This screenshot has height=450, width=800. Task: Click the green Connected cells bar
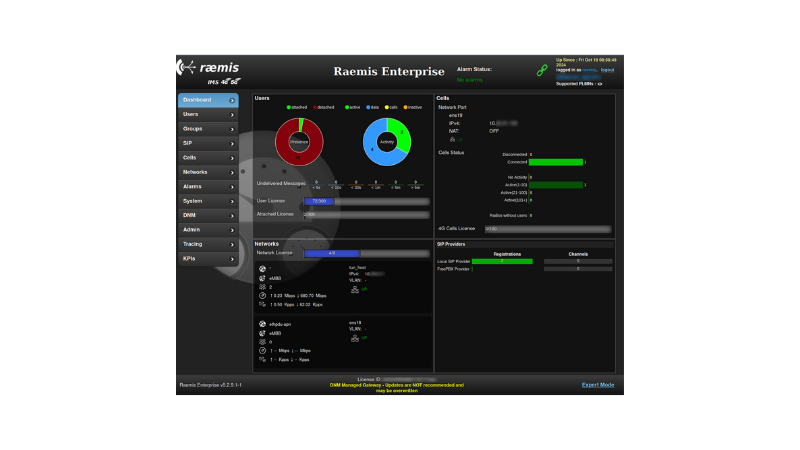click(556, 162)
